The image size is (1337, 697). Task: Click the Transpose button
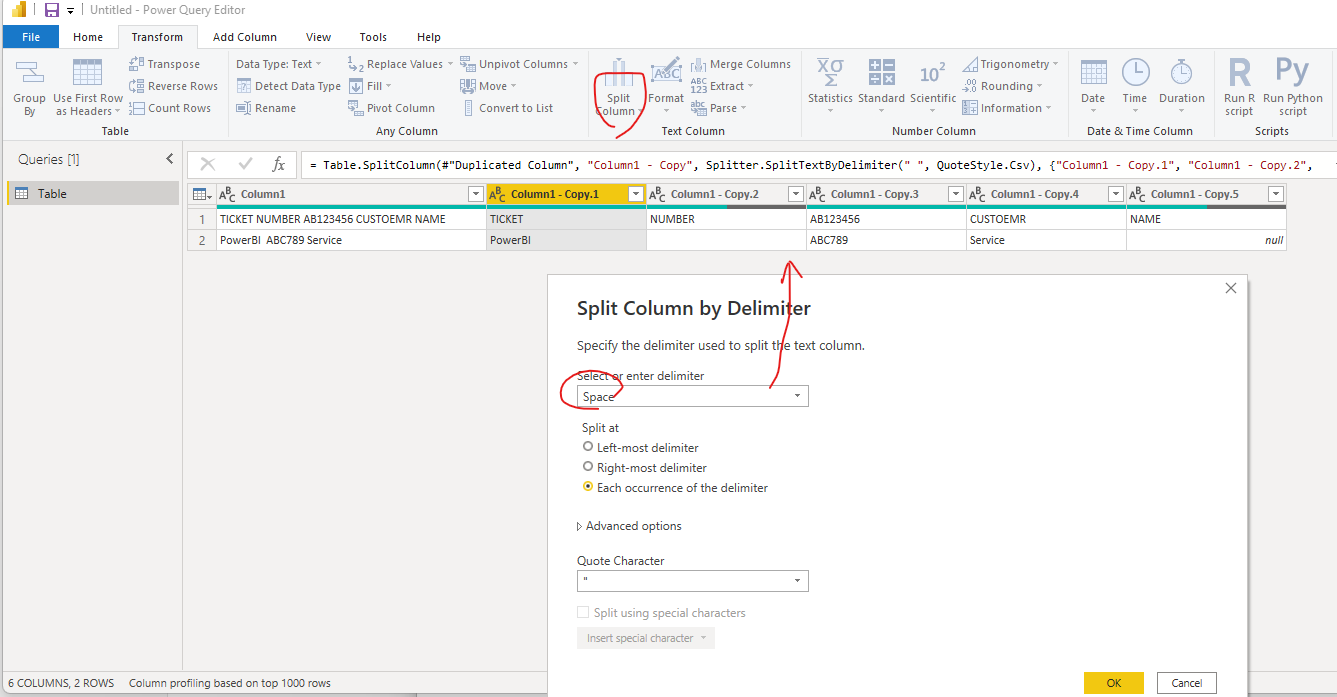(164, 64)
